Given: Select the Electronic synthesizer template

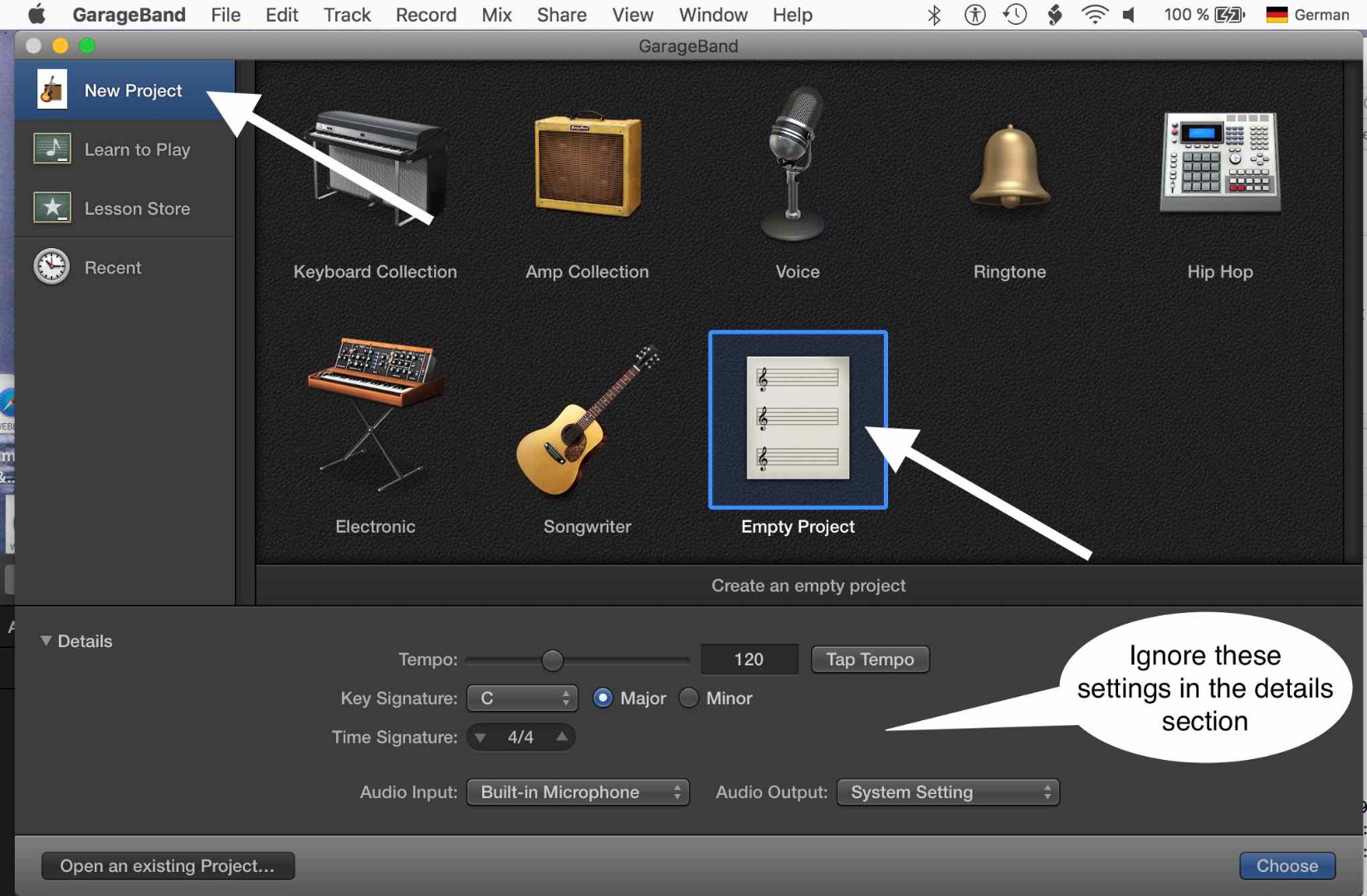Looking at the screenshot, I should (375, 415).
